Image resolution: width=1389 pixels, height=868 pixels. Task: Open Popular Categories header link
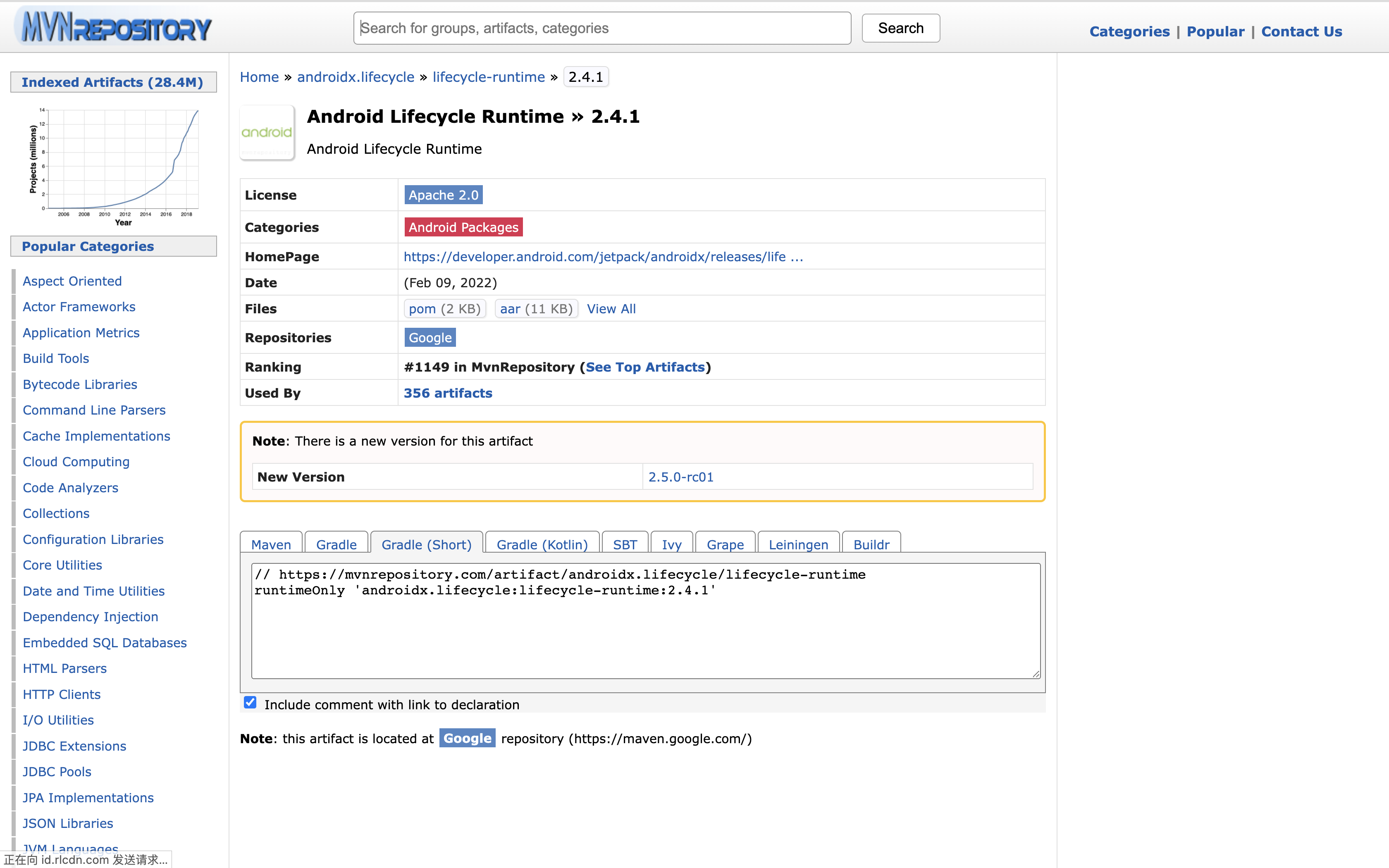(88, 246)
